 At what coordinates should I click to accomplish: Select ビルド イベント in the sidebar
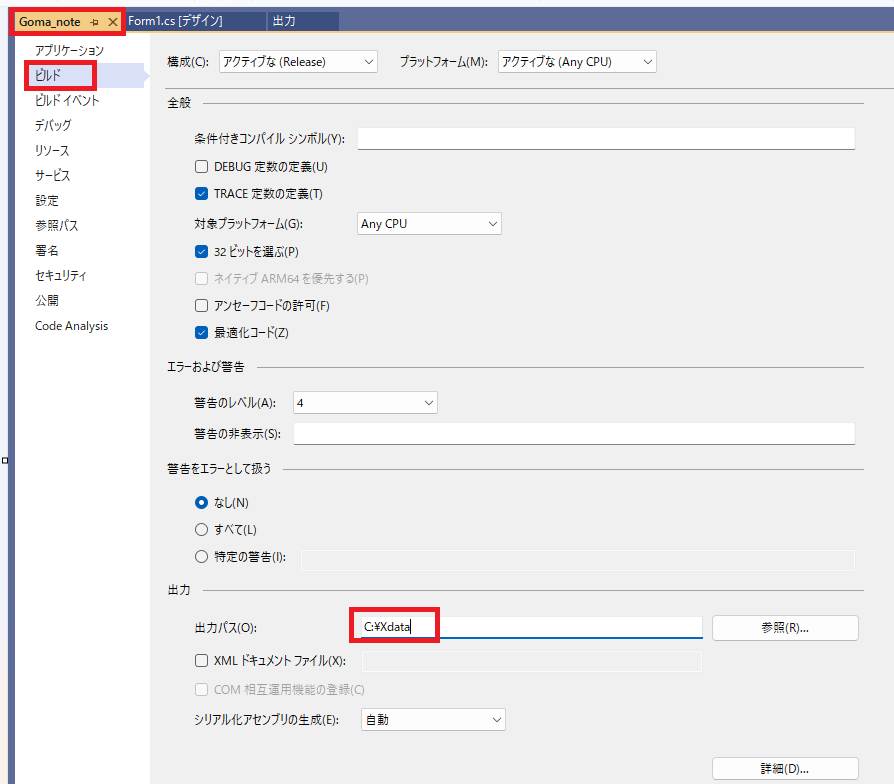coord(67,100)
